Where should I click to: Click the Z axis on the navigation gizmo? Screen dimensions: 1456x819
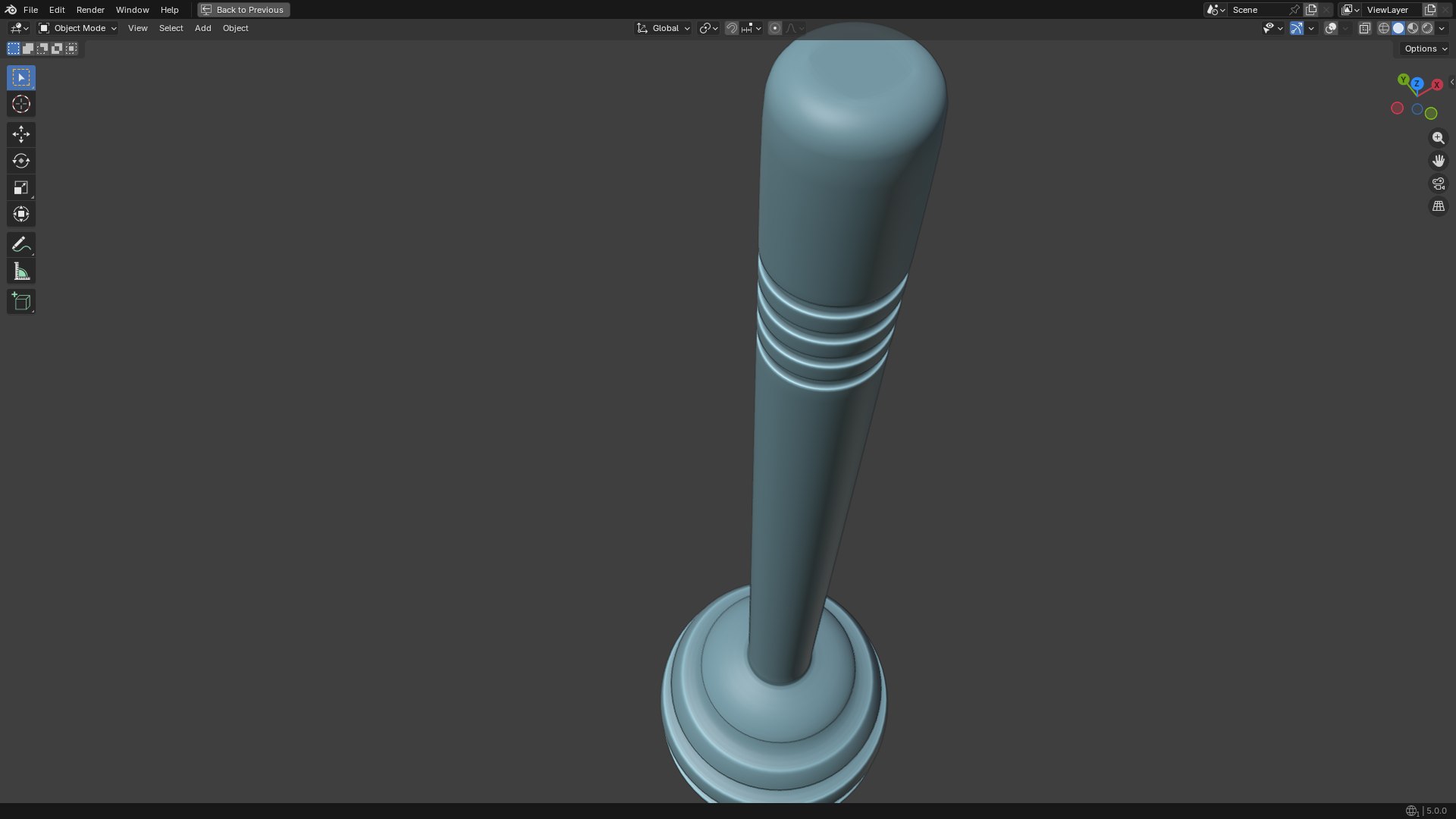[x=1417, y=83]
